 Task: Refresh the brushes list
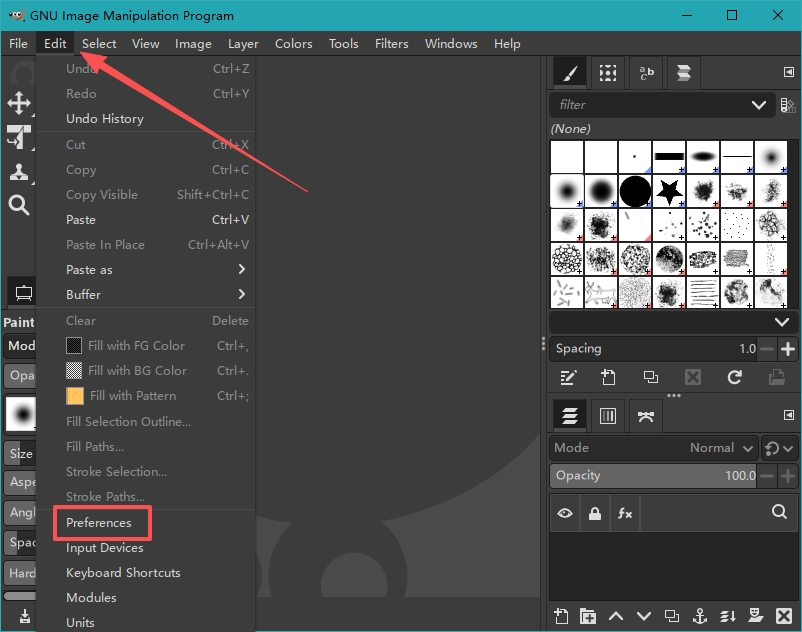coord(734,377)
